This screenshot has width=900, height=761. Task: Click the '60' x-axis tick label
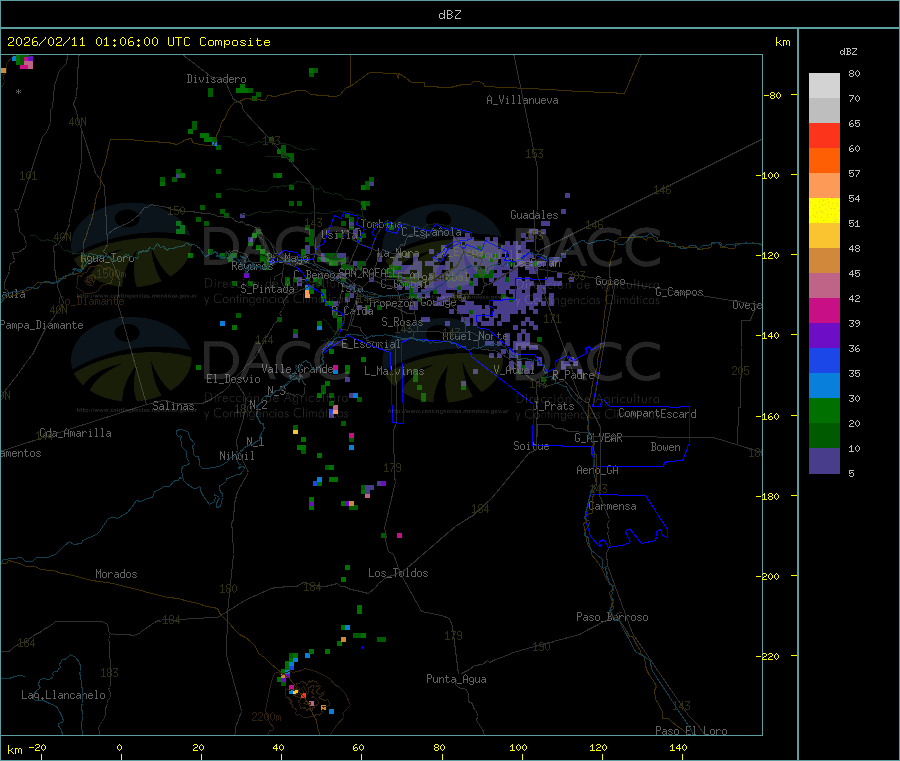point(358,747)
